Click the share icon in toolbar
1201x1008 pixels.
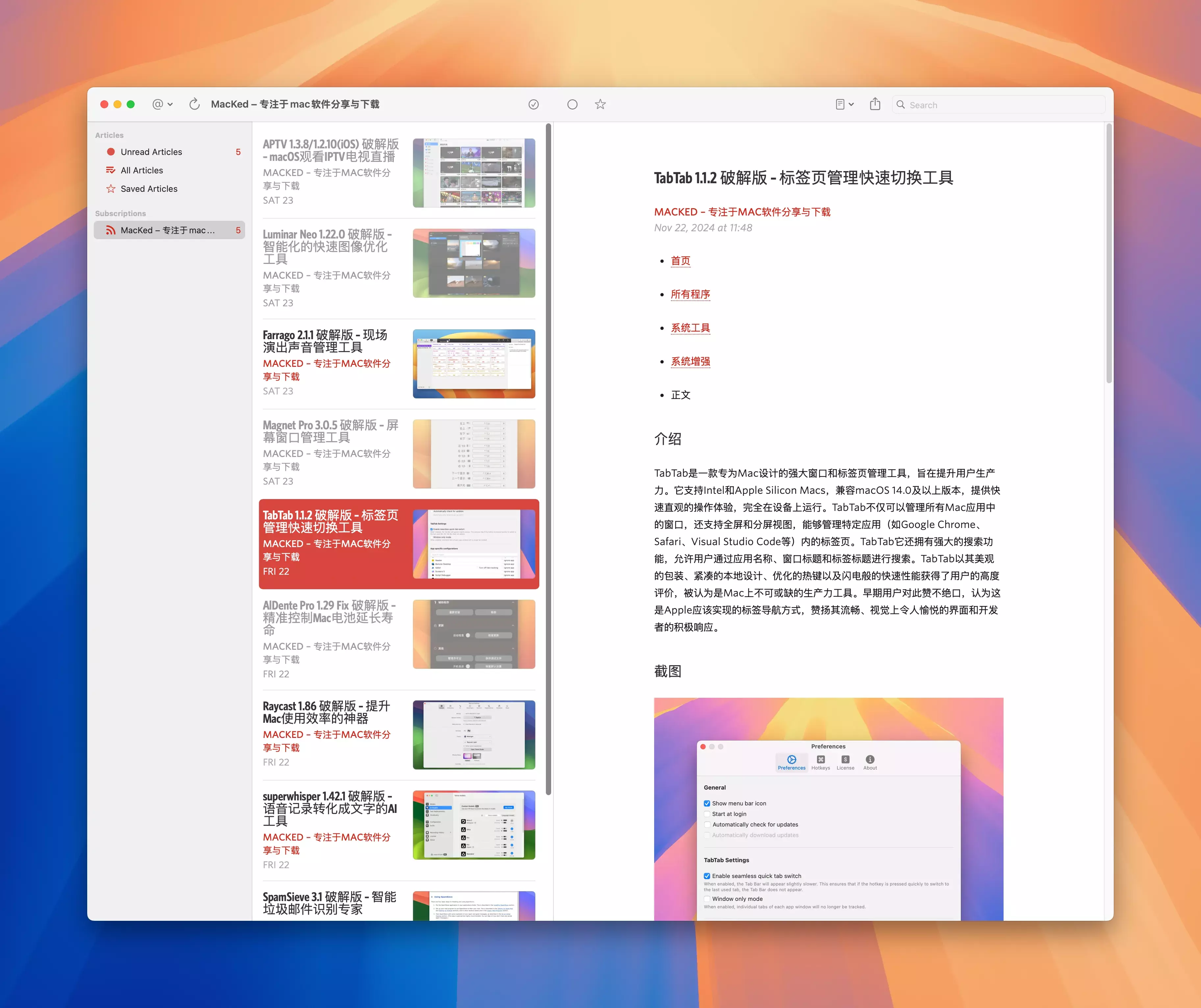tap(875, 104)
